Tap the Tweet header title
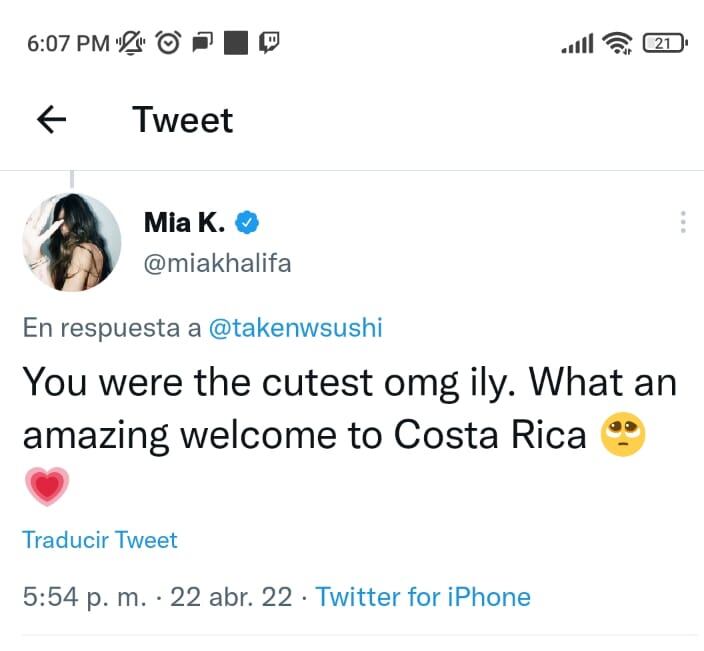704x651 pixels. pos(183,120)
